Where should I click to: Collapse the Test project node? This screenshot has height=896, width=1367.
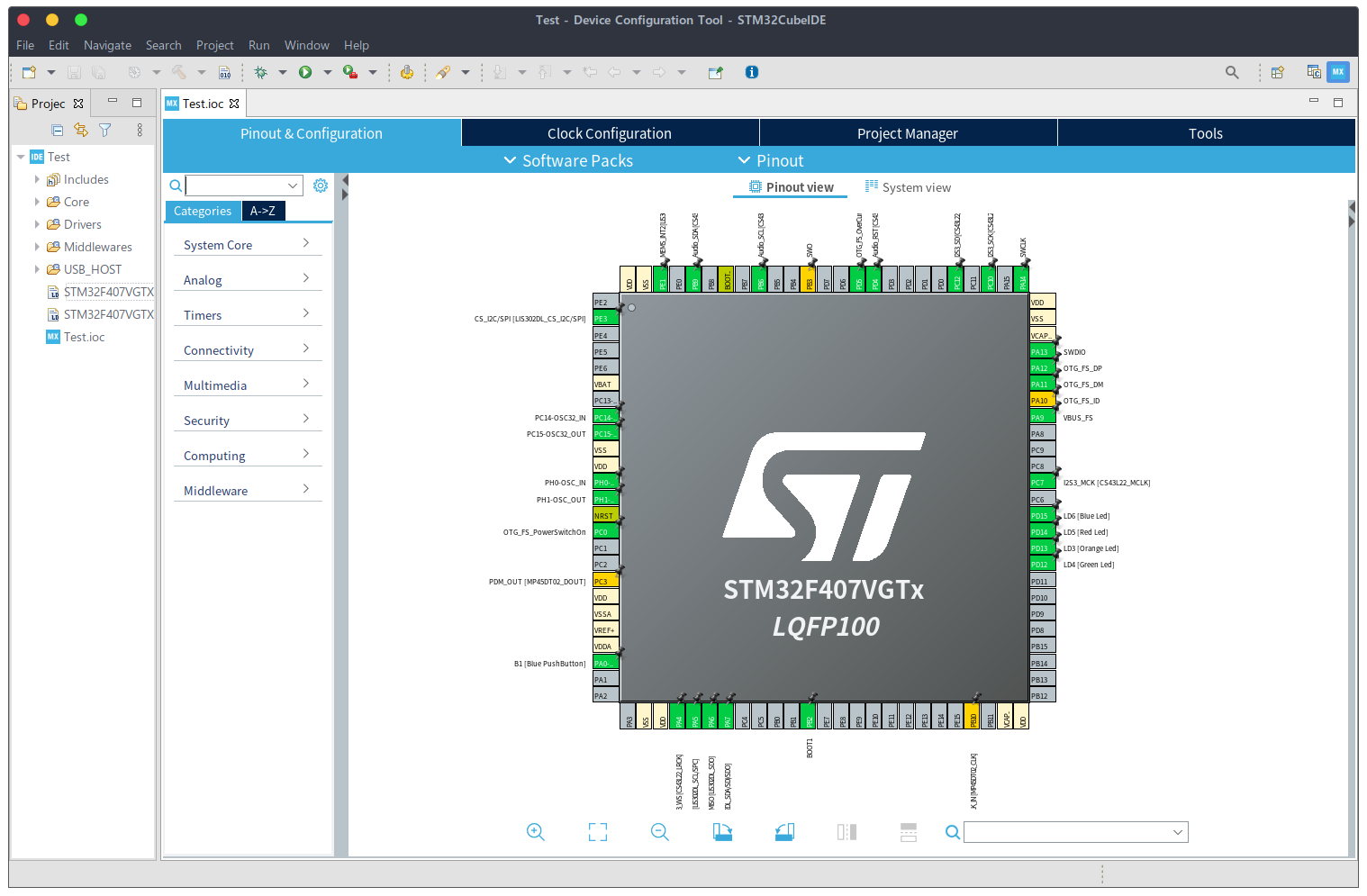[21, 157]
